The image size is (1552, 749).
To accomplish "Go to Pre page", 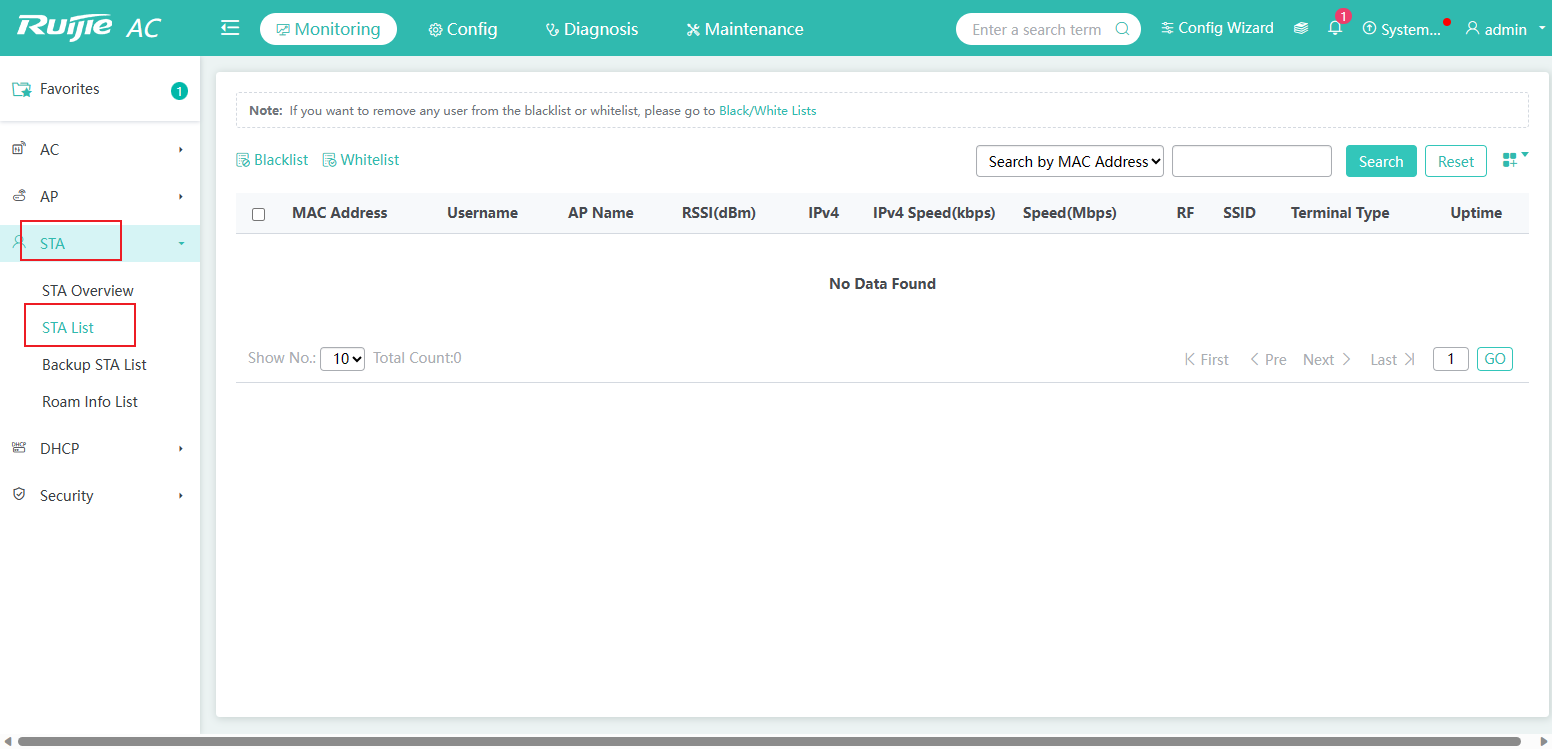I will 1268,359.
